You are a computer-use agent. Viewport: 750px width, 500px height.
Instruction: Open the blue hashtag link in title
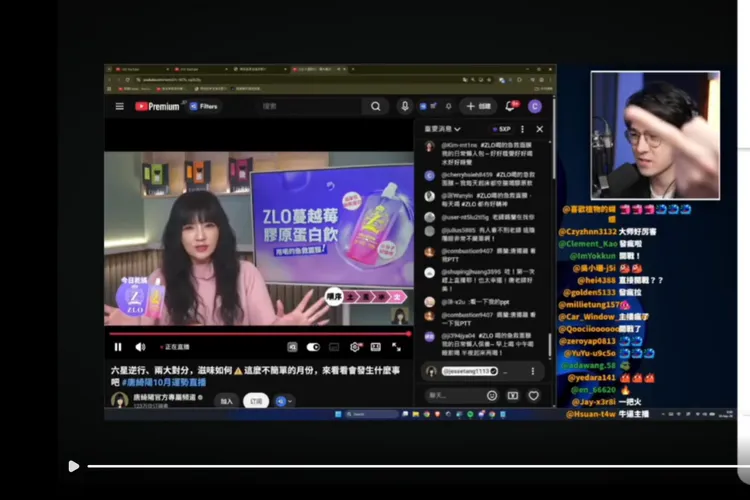point(164,382)
